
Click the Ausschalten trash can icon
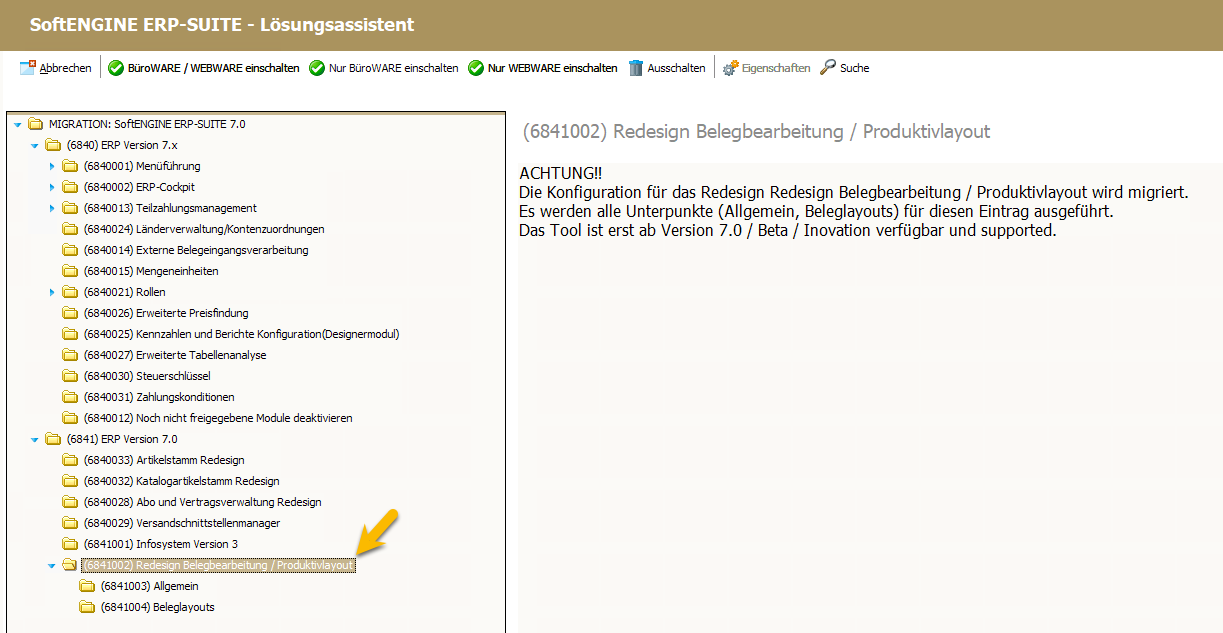(x=636, y=68)
